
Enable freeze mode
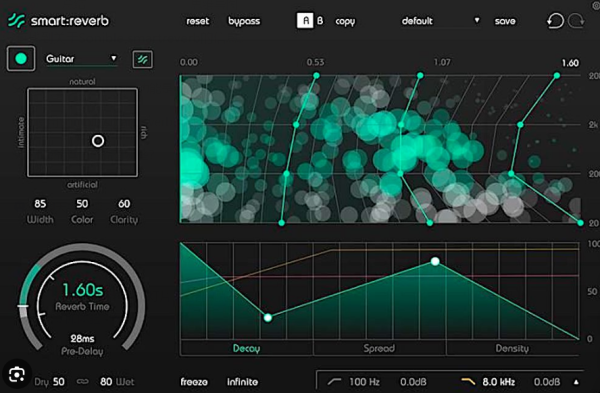tap(194, 382)
